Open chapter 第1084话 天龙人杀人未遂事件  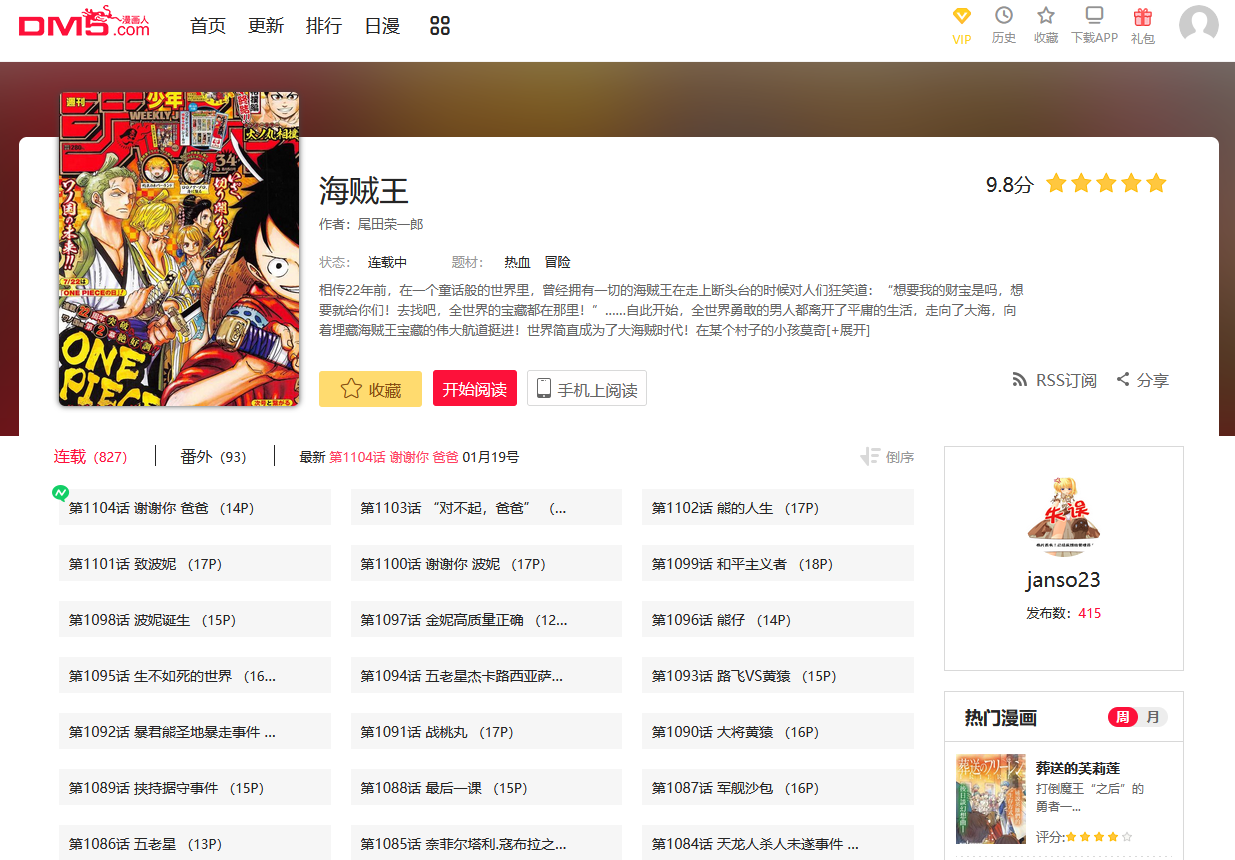click(778, 843)
